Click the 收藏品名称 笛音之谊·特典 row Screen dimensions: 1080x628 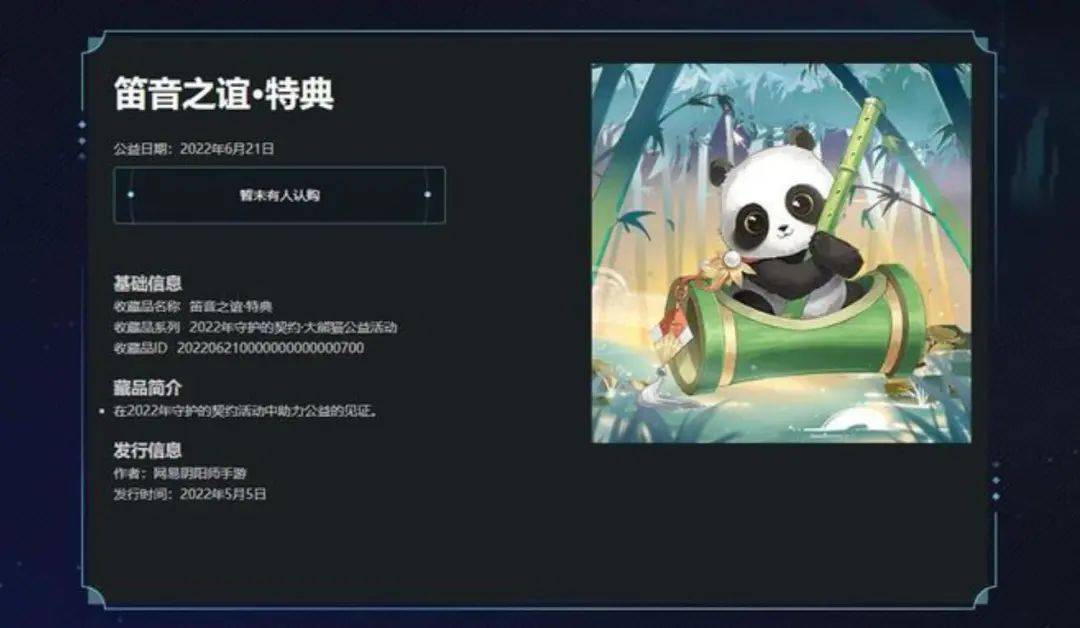click(193, 306)
